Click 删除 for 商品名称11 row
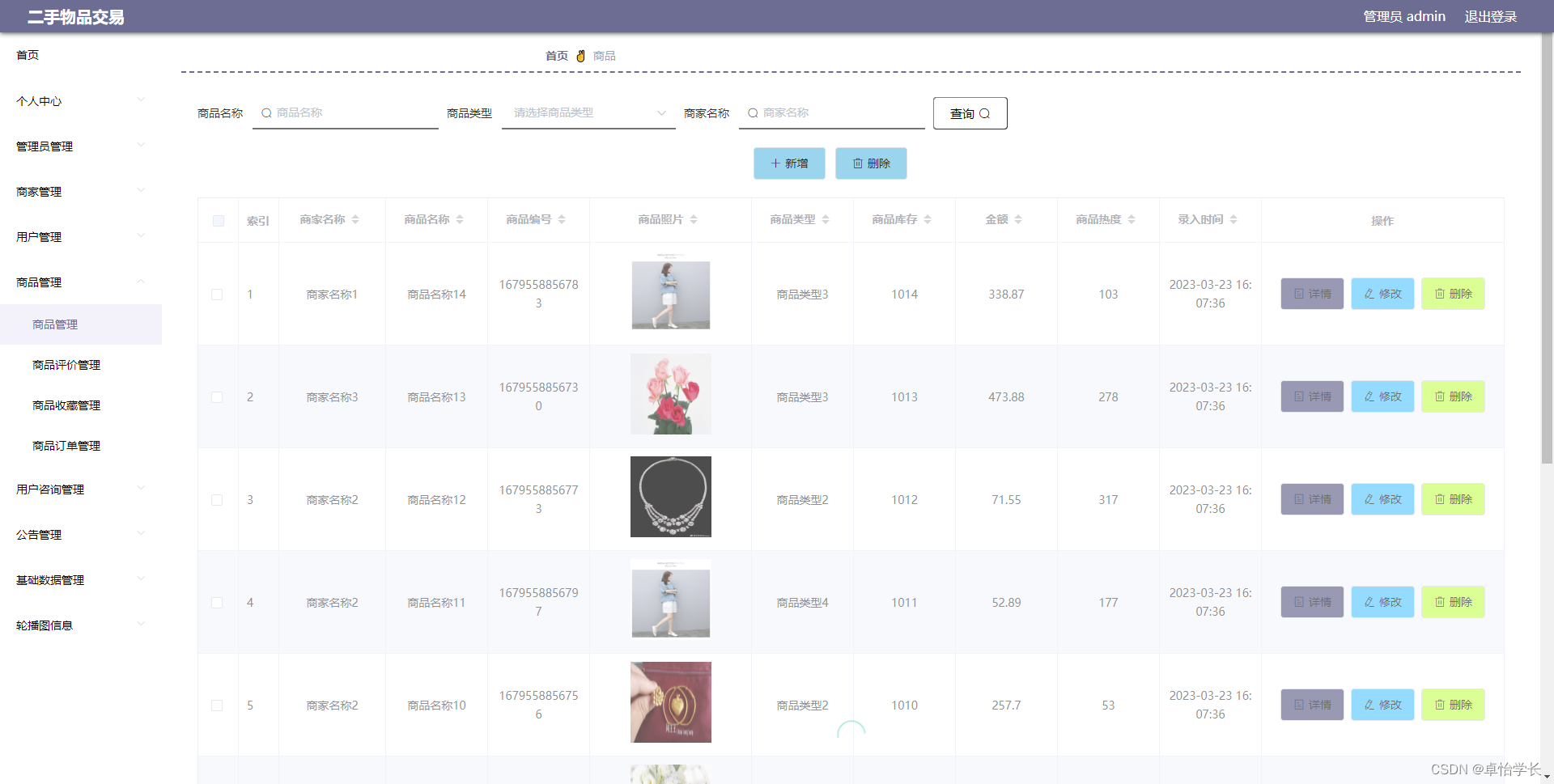1554x784 pixels. (x=1453, y=602)
